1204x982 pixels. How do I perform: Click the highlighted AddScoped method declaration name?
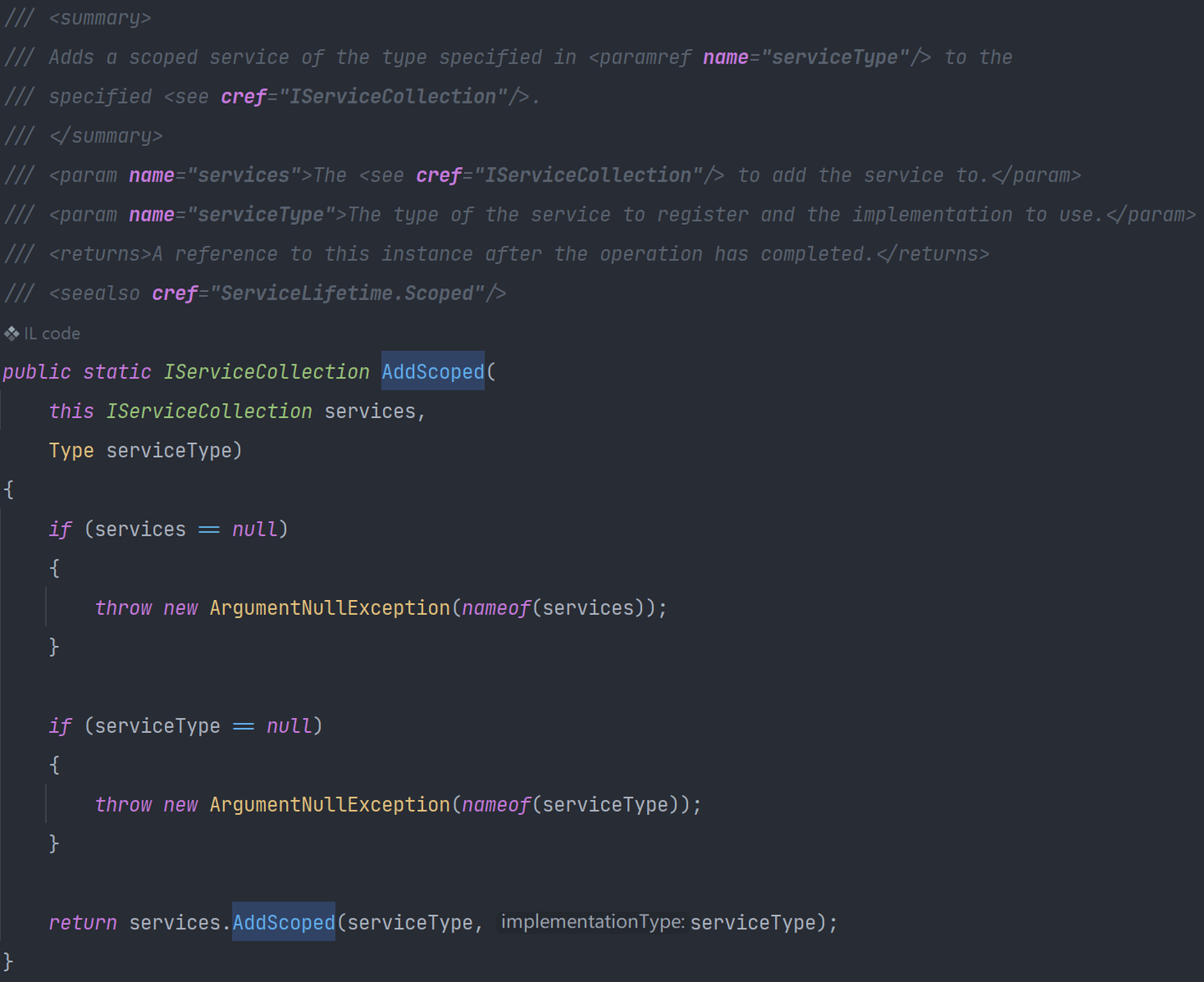click(432, 372)
